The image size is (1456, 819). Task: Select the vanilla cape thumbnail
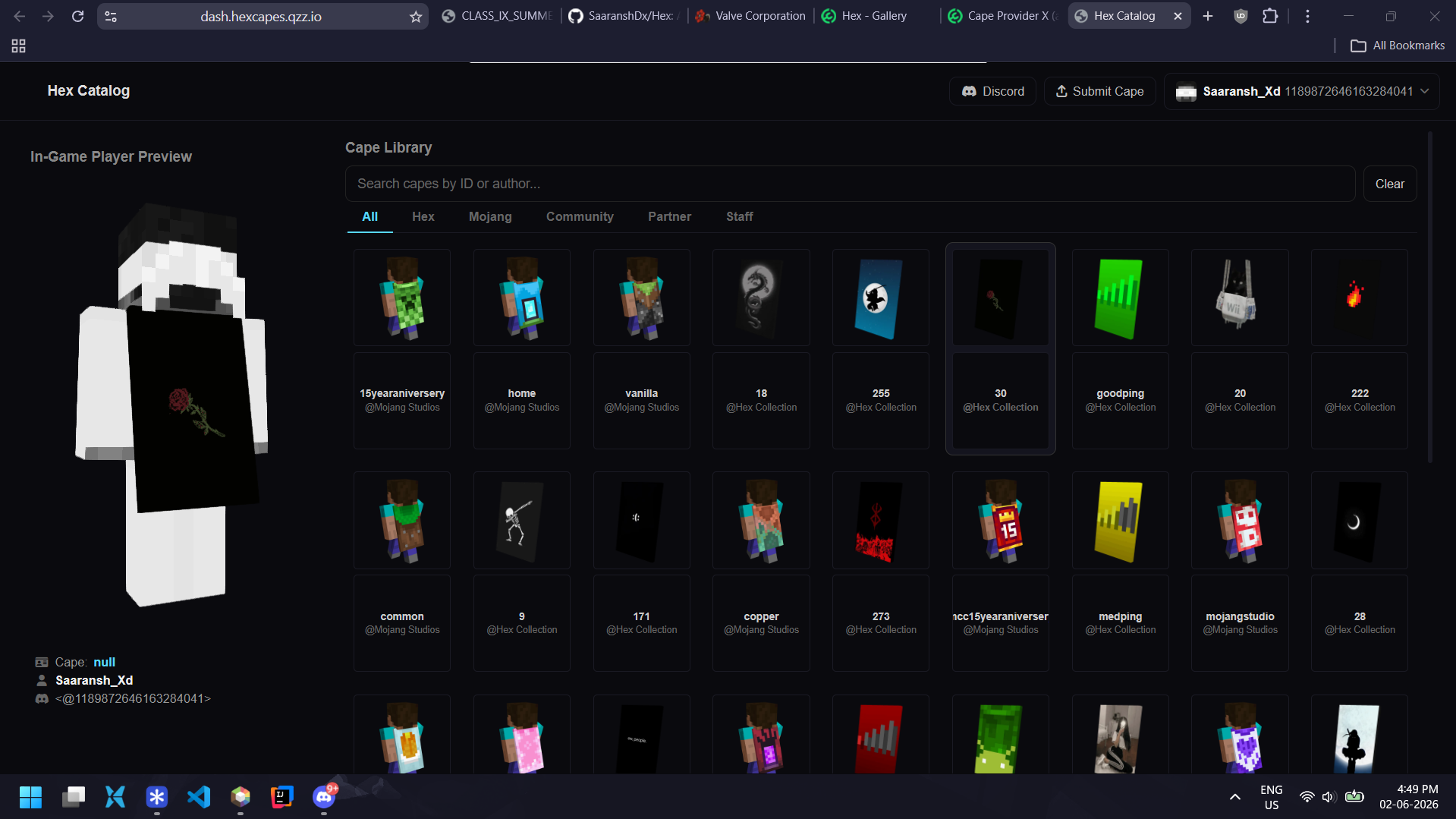642,298
